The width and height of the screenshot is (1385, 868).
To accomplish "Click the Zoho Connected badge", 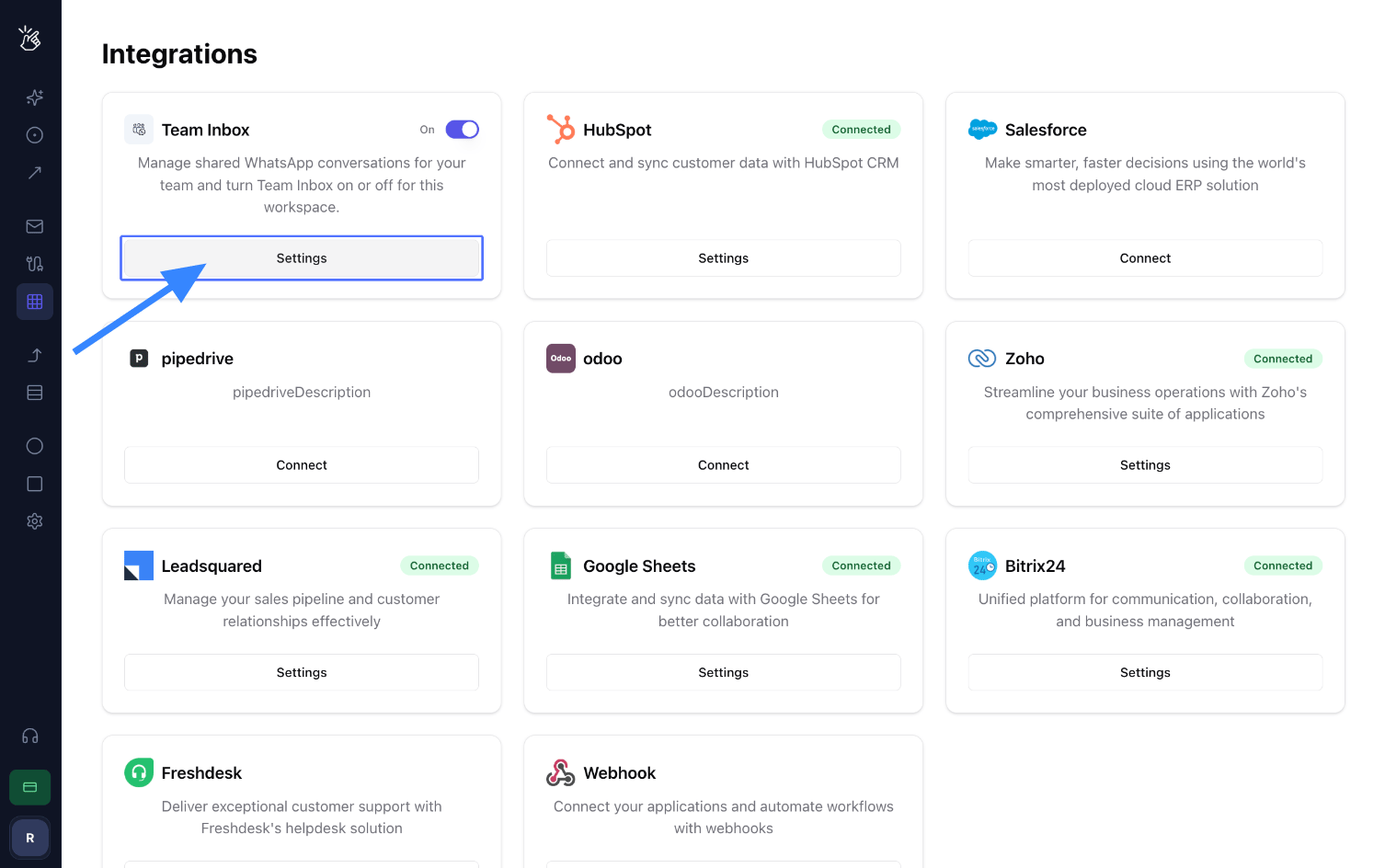I will click(x=1283, y=359).
